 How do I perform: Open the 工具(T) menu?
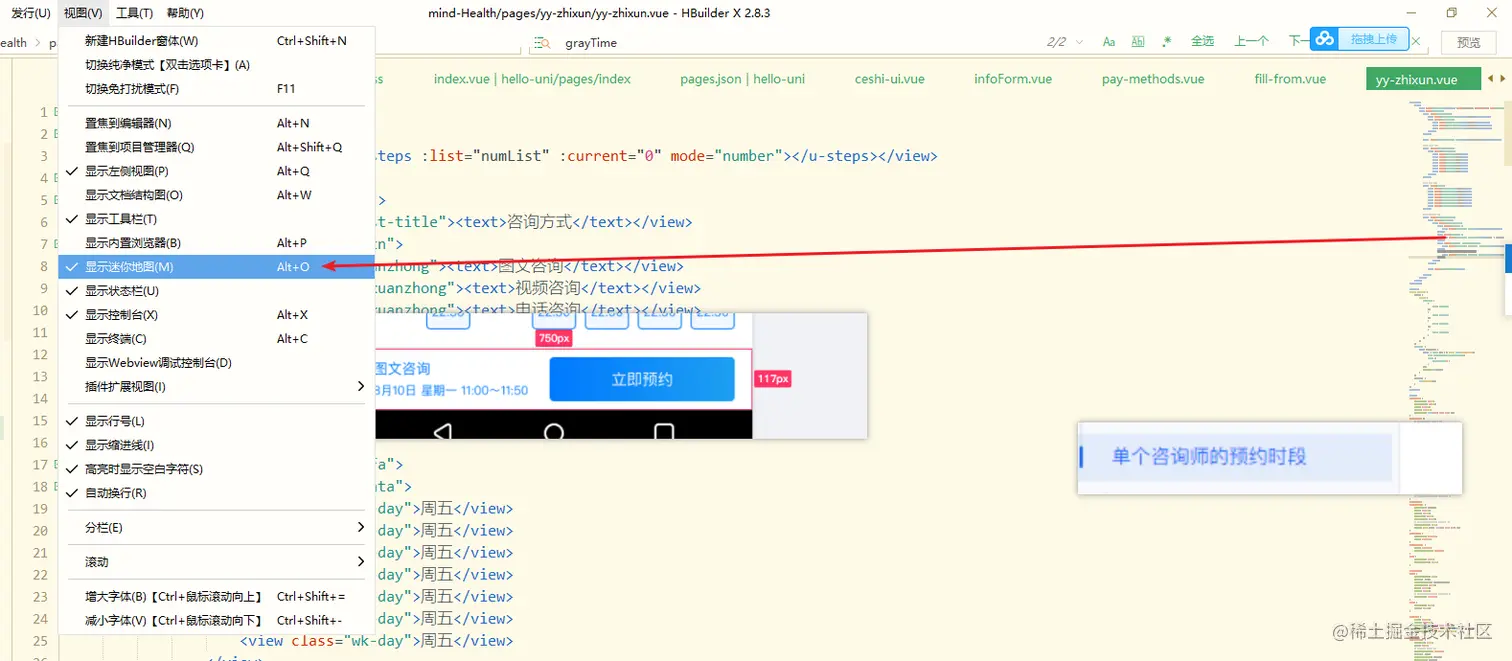click(134, 13)
